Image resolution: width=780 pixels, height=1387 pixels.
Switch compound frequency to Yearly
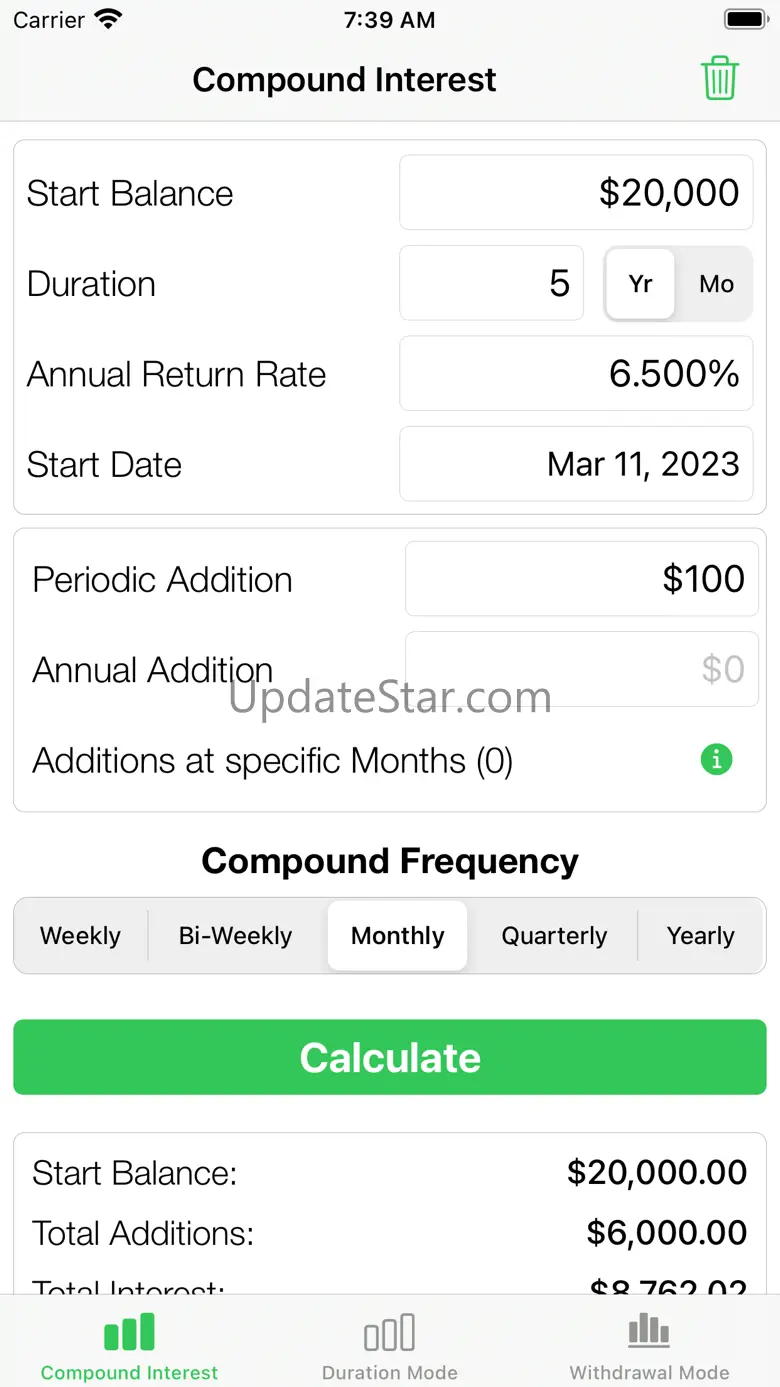click(700, 936)
